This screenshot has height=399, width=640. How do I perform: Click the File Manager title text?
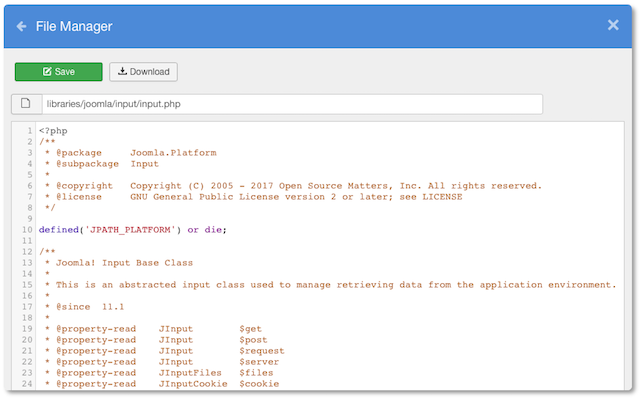74,27
